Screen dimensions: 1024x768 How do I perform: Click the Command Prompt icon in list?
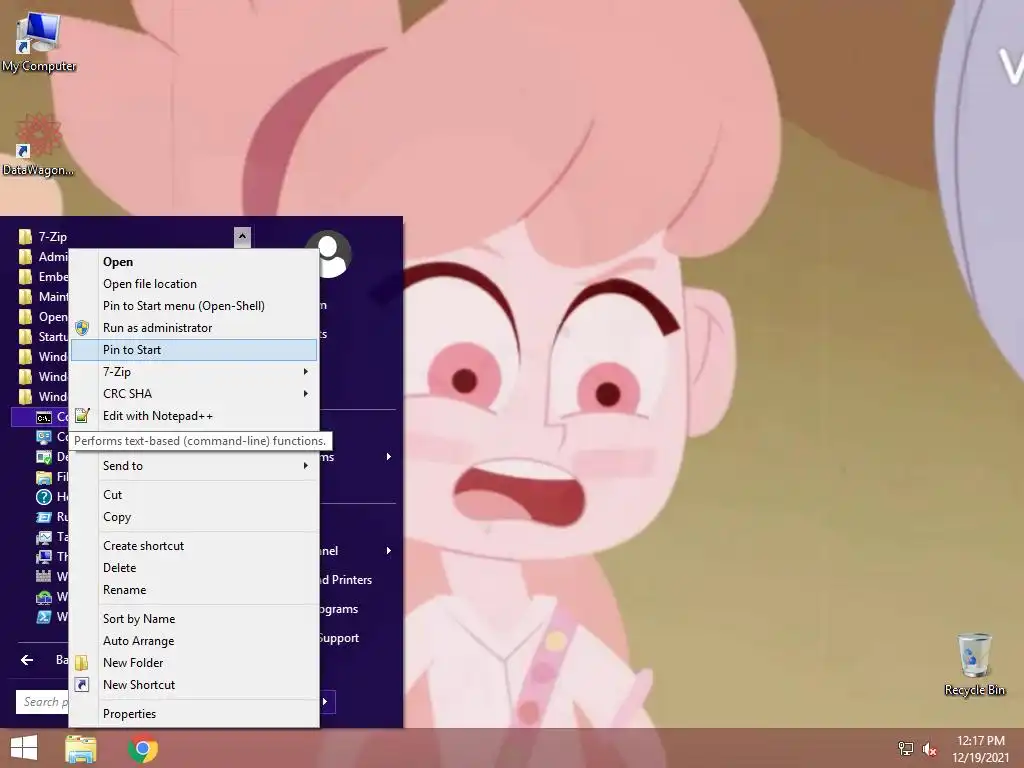click(44, 417)
